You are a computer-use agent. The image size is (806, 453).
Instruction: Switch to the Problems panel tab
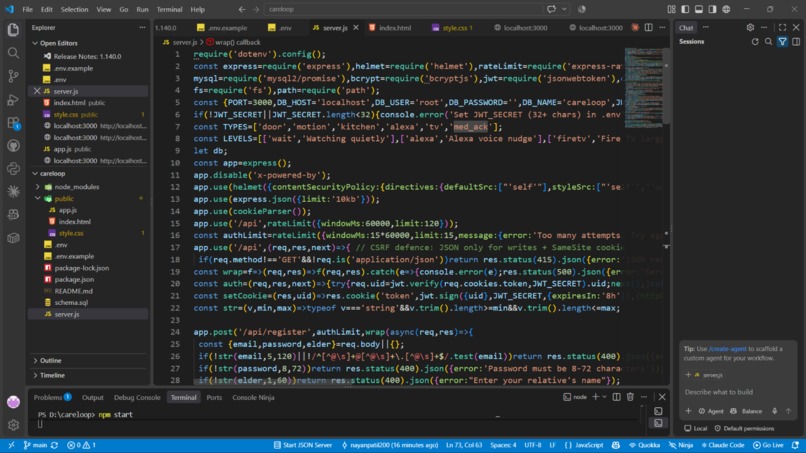pos(52,397)
